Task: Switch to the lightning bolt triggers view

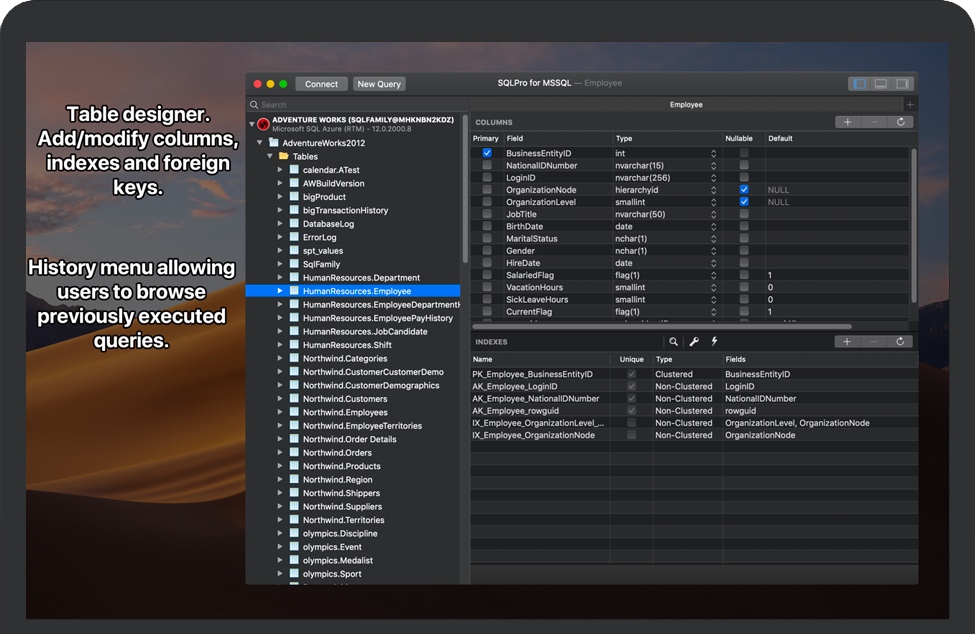Action: [x=714, y=342]
